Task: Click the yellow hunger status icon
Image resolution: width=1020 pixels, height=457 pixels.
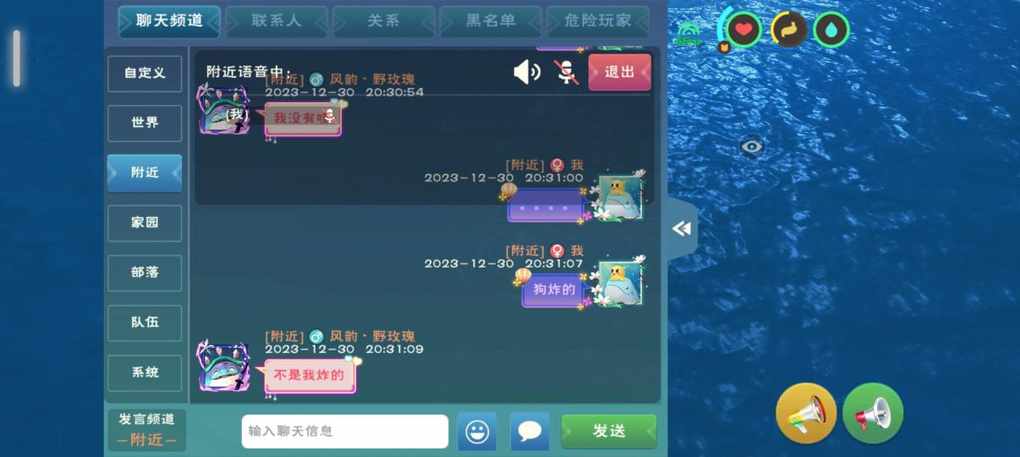Action: (788, 29)
